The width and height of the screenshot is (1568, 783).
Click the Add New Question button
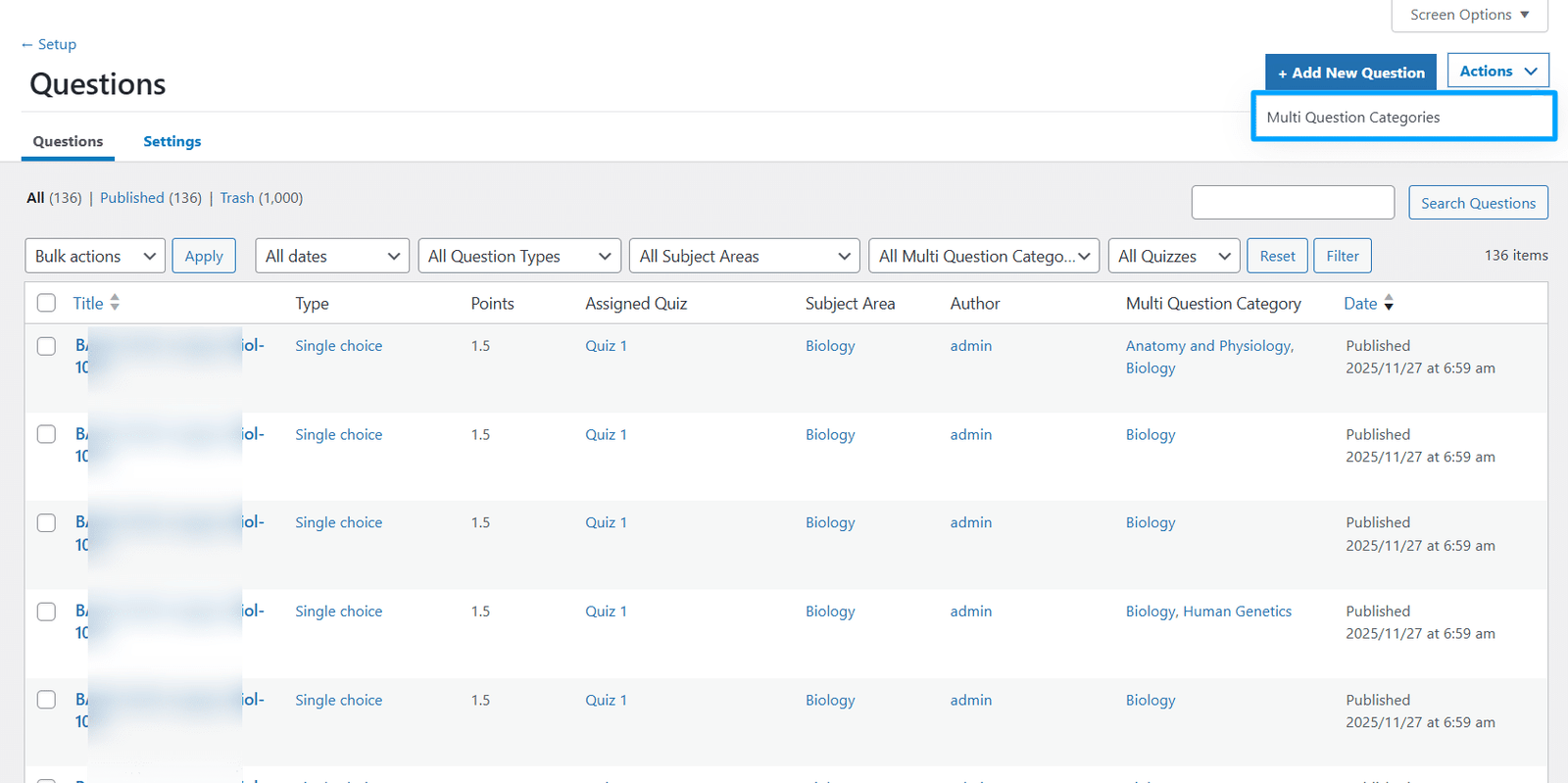click(x=1350, y=73)
